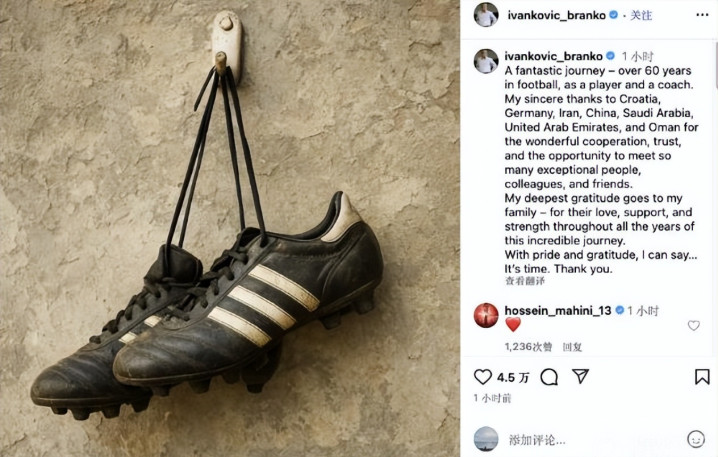Share post with paper plane icon
This screenshot has width=718, height=457.
[x=580, y=376]
